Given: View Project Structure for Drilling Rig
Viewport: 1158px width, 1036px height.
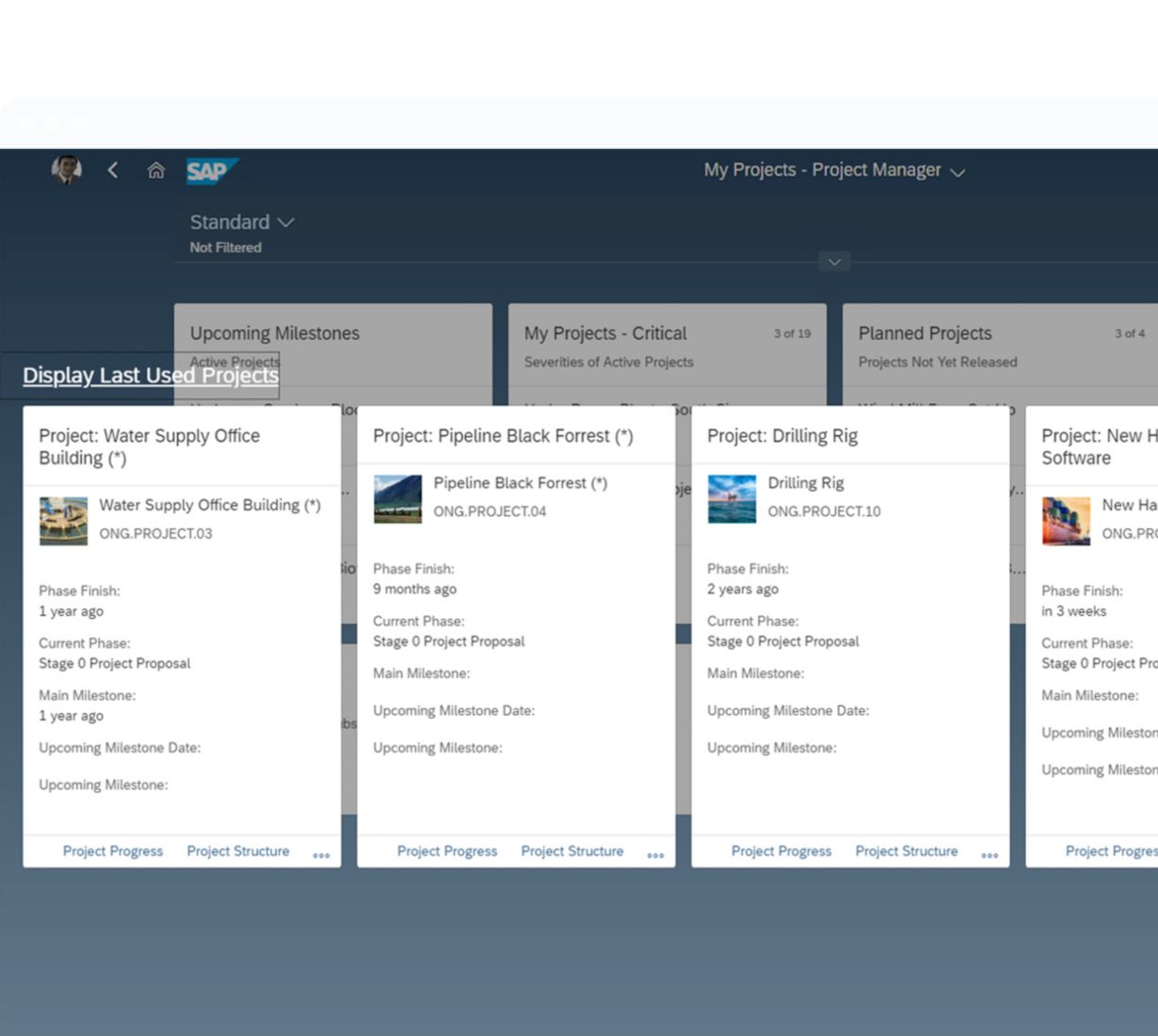Looking at the screenshot, I should (x=907, y=851).
